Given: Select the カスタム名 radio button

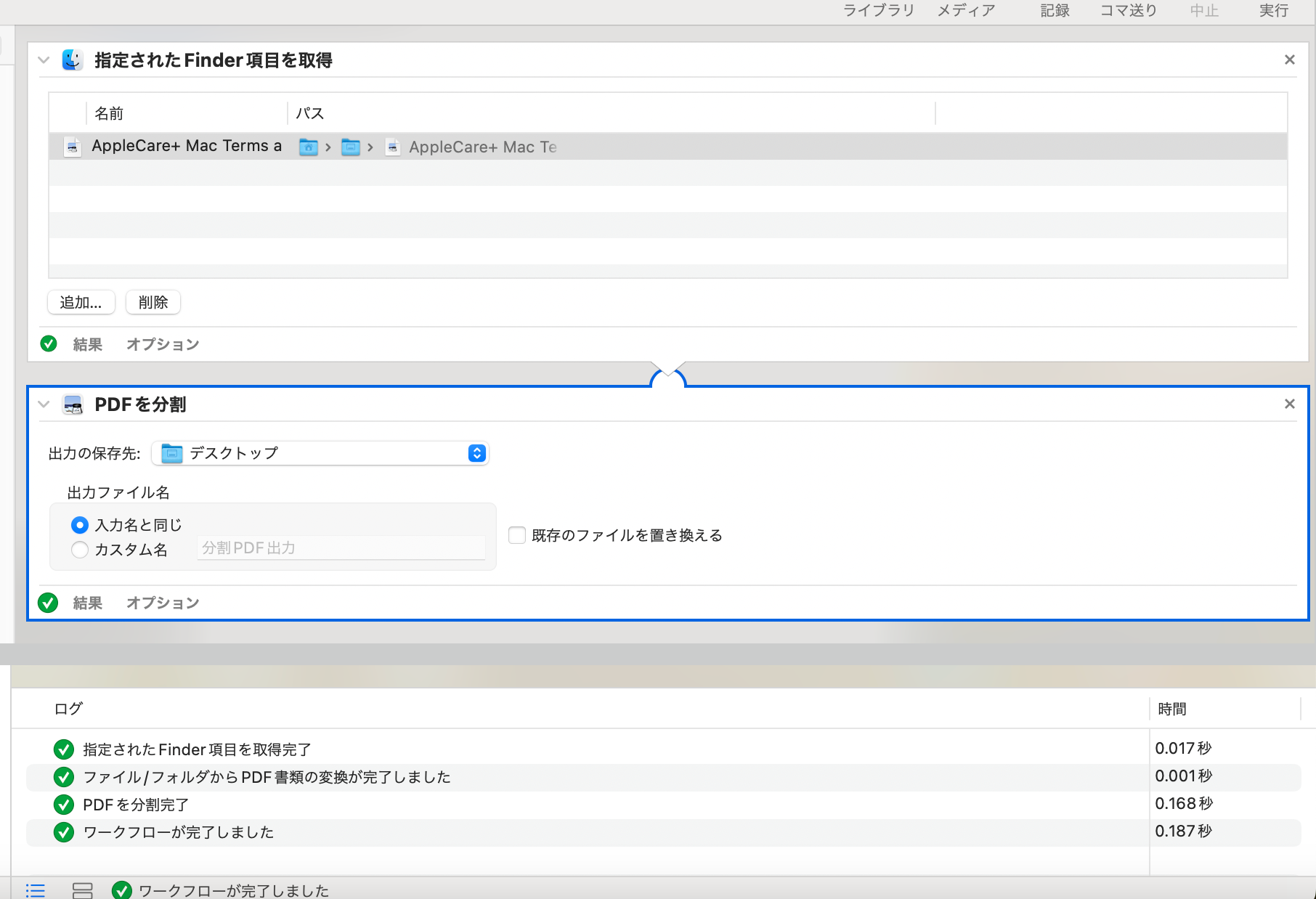Looking at the screenshot, I should (x=80, y=550).
